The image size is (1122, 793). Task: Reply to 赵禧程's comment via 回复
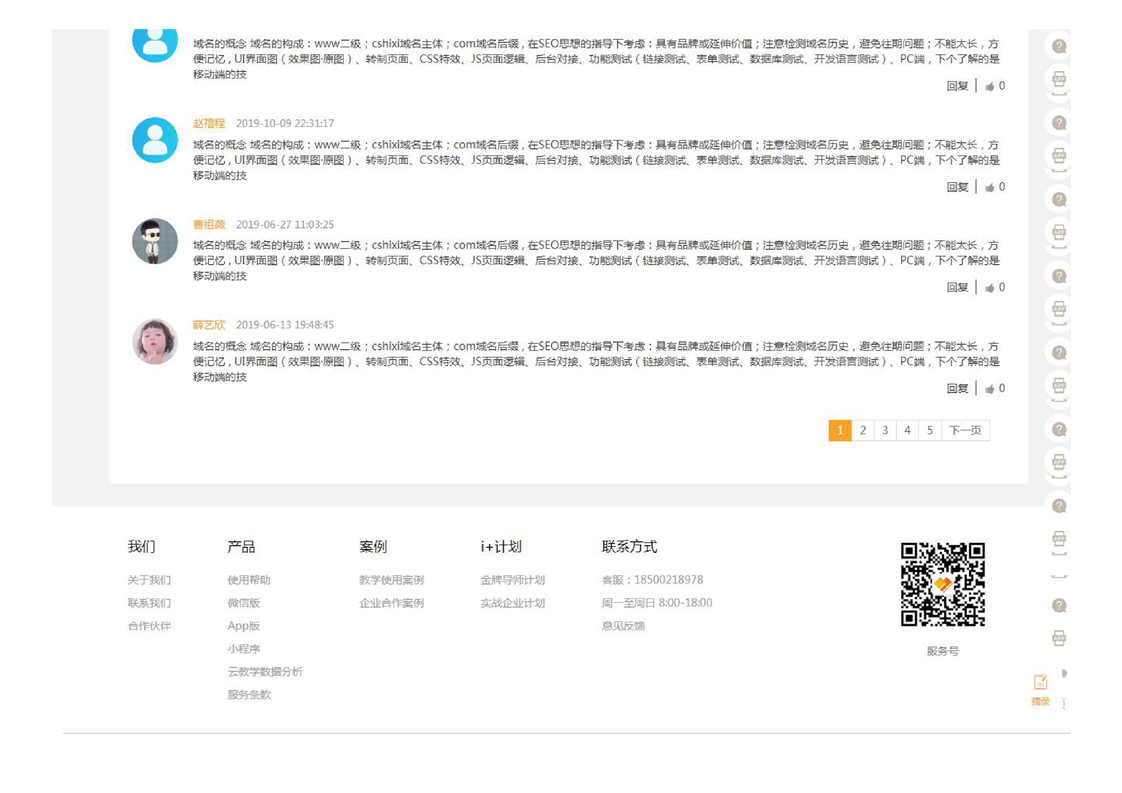[x=957, y=188]
